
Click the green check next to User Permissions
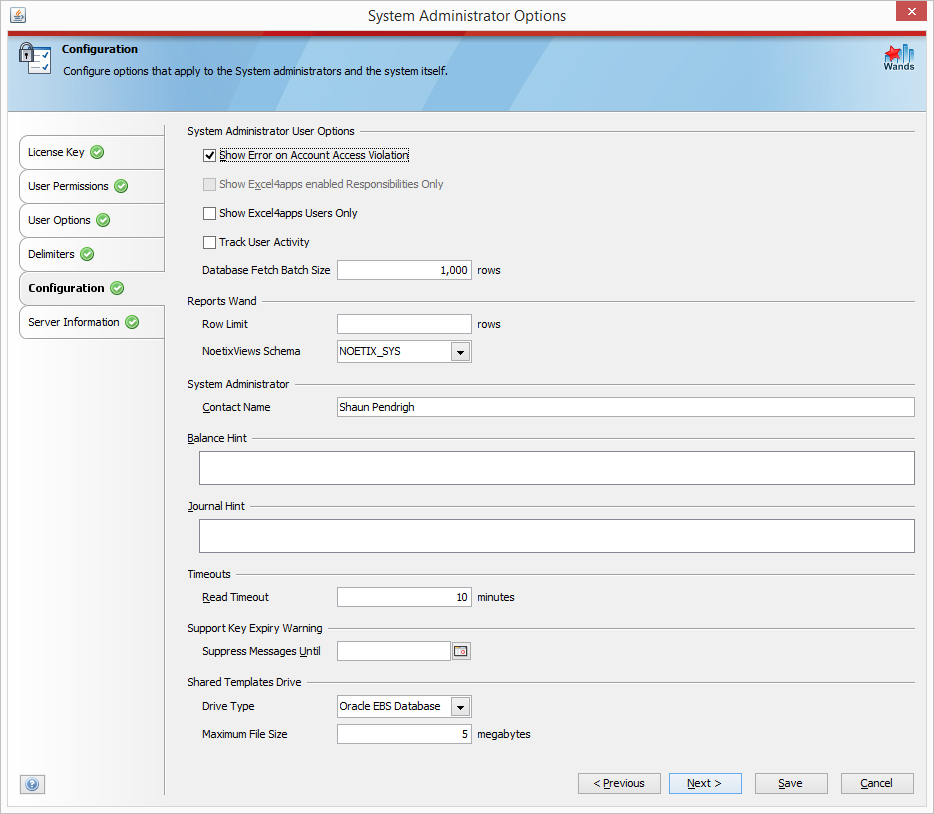pos(121,186)
